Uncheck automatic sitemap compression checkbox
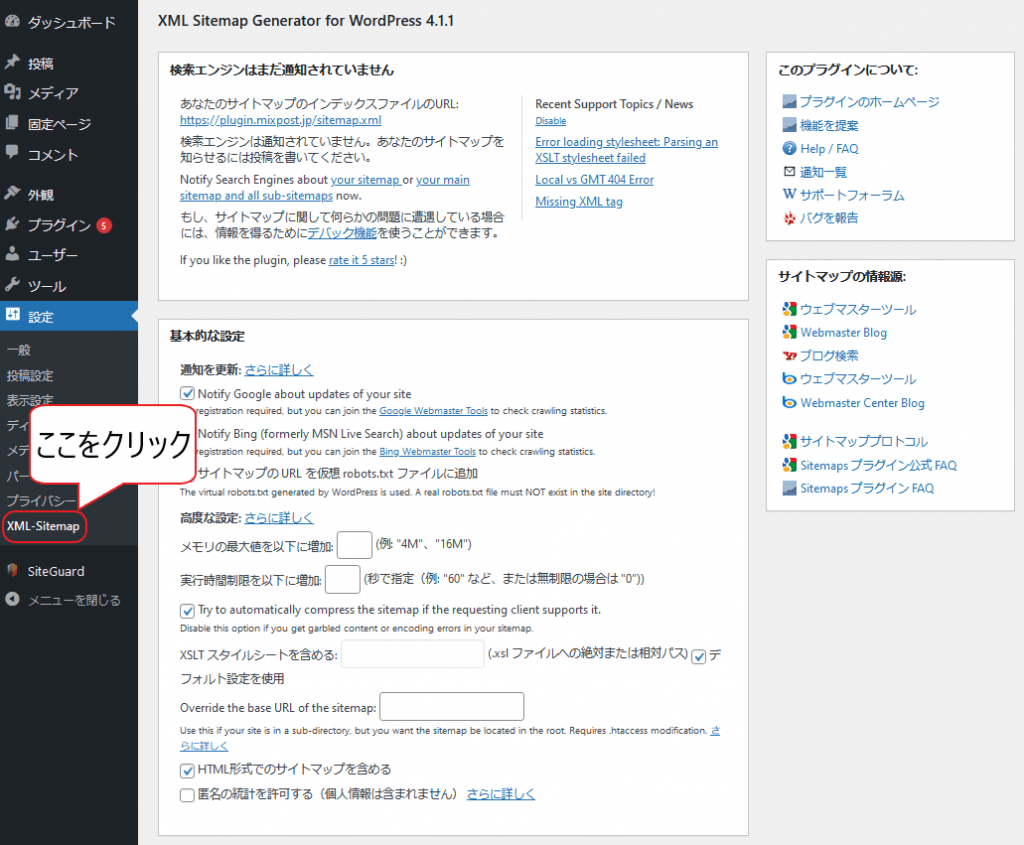Image resolution: width=1024 pixels, height=845 pixels. 187,610
